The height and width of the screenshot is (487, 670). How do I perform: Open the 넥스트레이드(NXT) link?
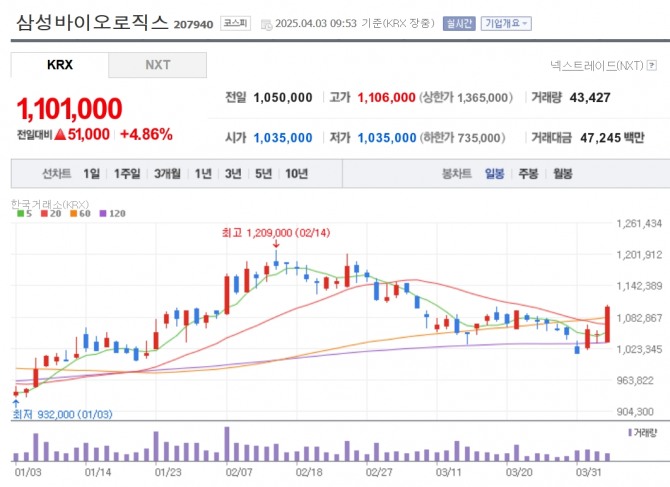597,65
